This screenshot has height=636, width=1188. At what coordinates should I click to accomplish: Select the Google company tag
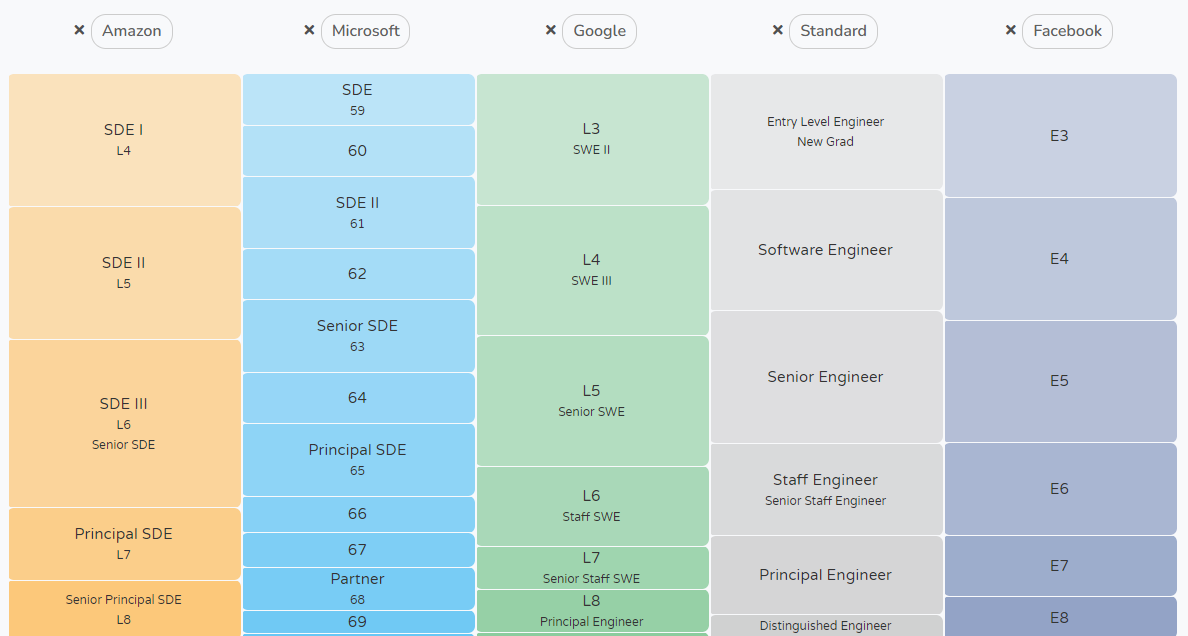(x=599, y=31)
